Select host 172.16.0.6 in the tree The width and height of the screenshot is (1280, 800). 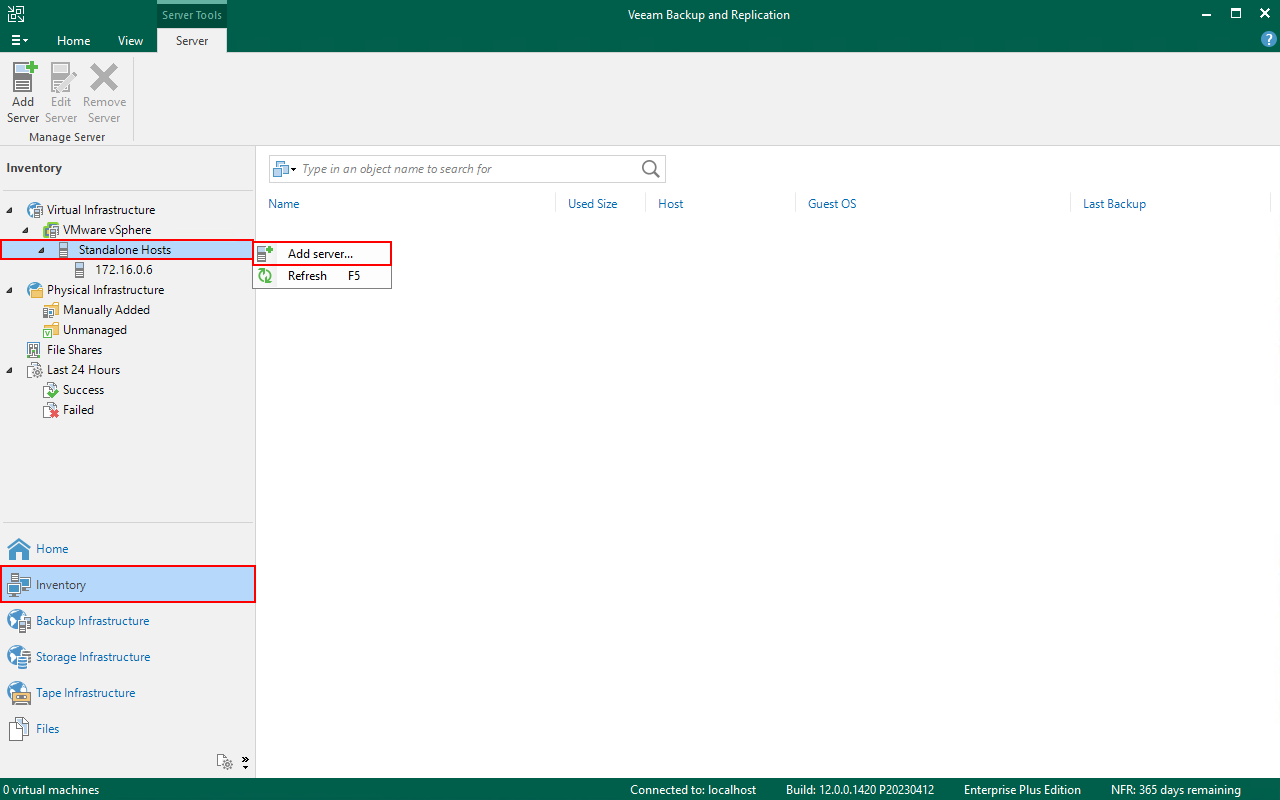click(123, 270)
